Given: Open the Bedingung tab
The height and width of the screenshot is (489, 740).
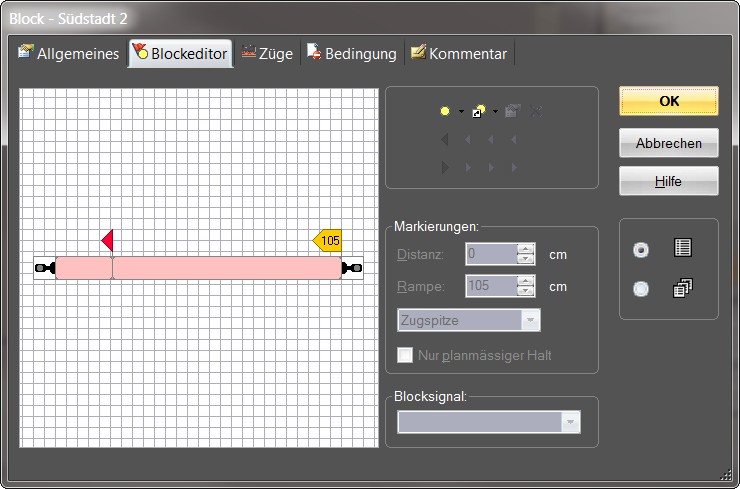Looking at the screenshot, I should (352, 53).
